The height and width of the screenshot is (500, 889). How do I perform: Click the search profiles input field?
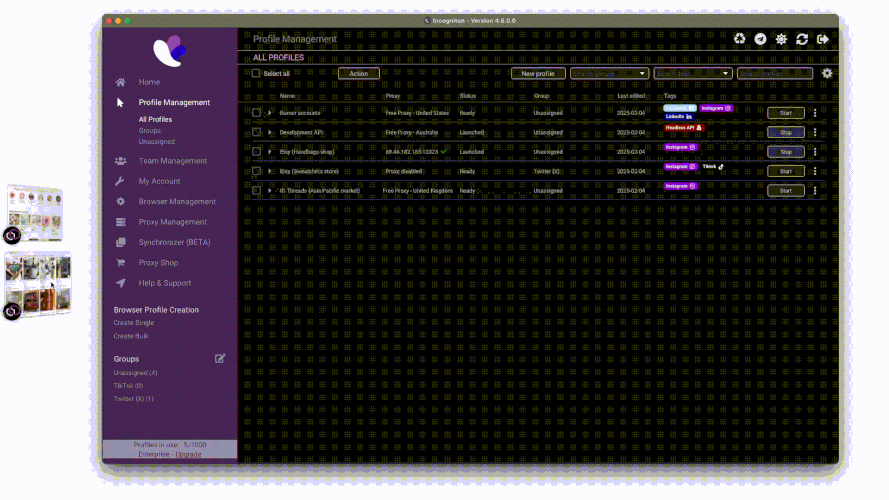(x=774, y=73)
